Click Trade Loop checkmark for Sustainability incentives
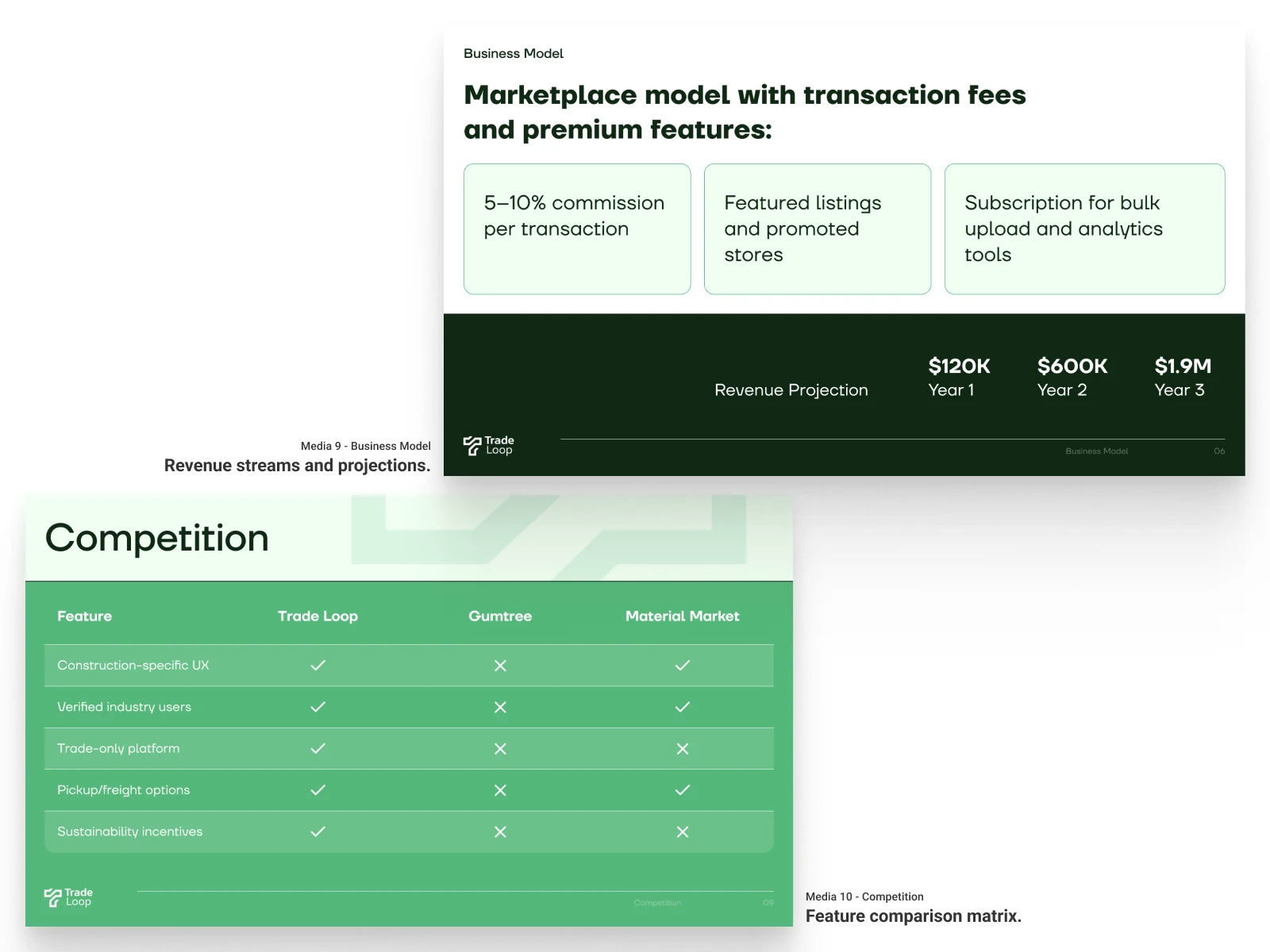Viewport: 1270px width, 952px height. (317, 831)
